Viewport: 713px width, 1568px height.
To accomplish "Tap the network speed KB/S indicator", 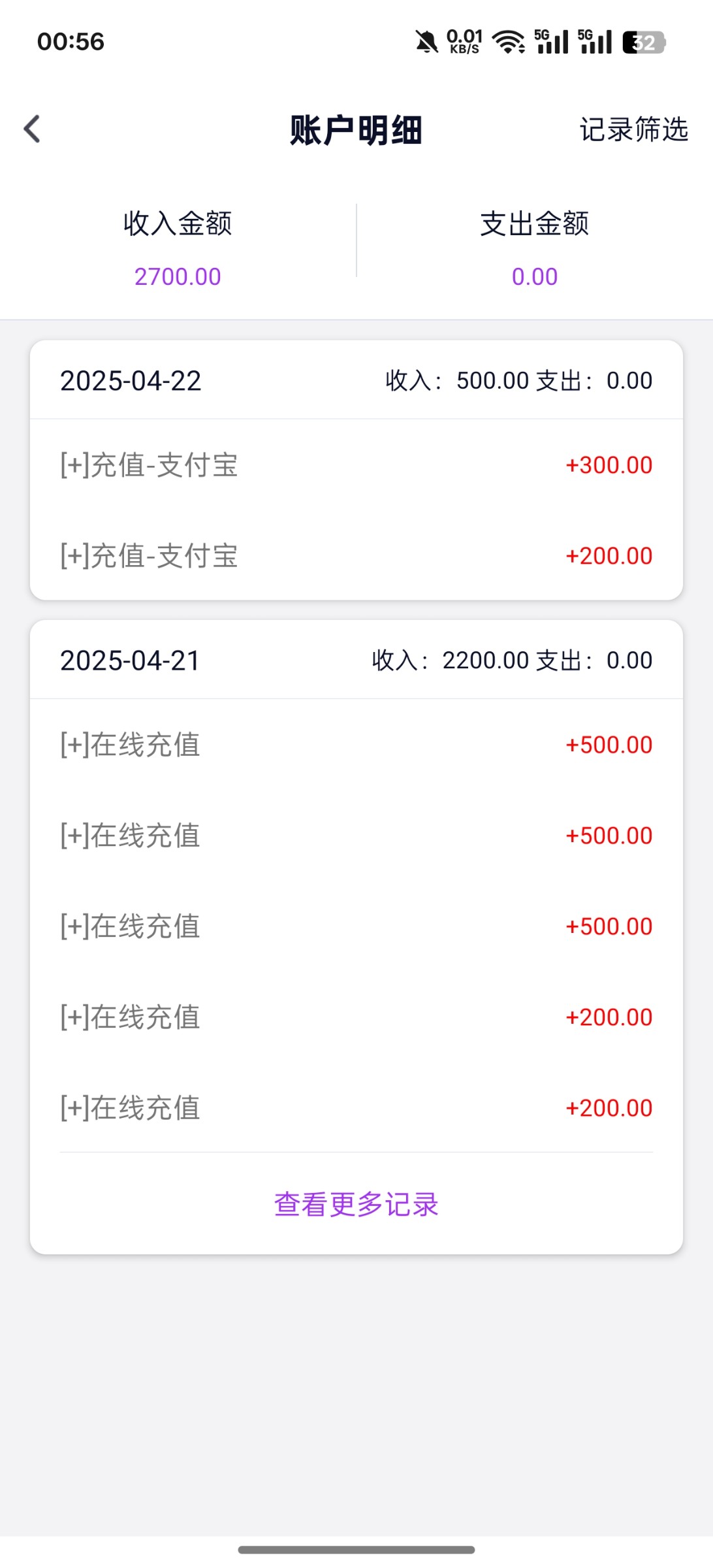I will (x=464, y=42).
